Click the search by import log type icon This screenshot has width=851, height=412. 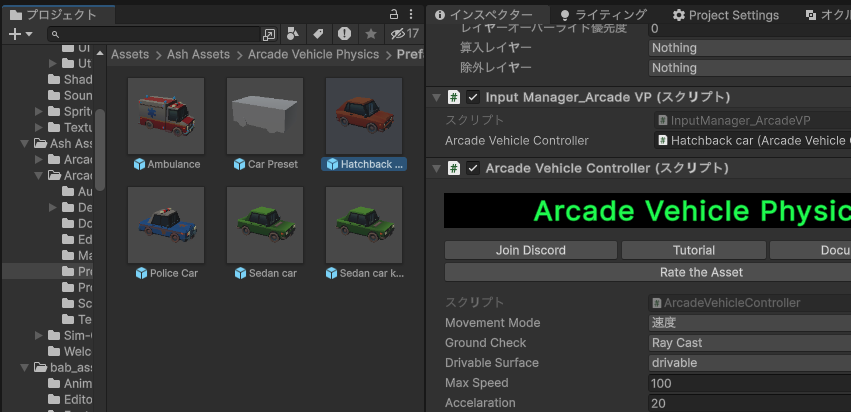[344, 34]
